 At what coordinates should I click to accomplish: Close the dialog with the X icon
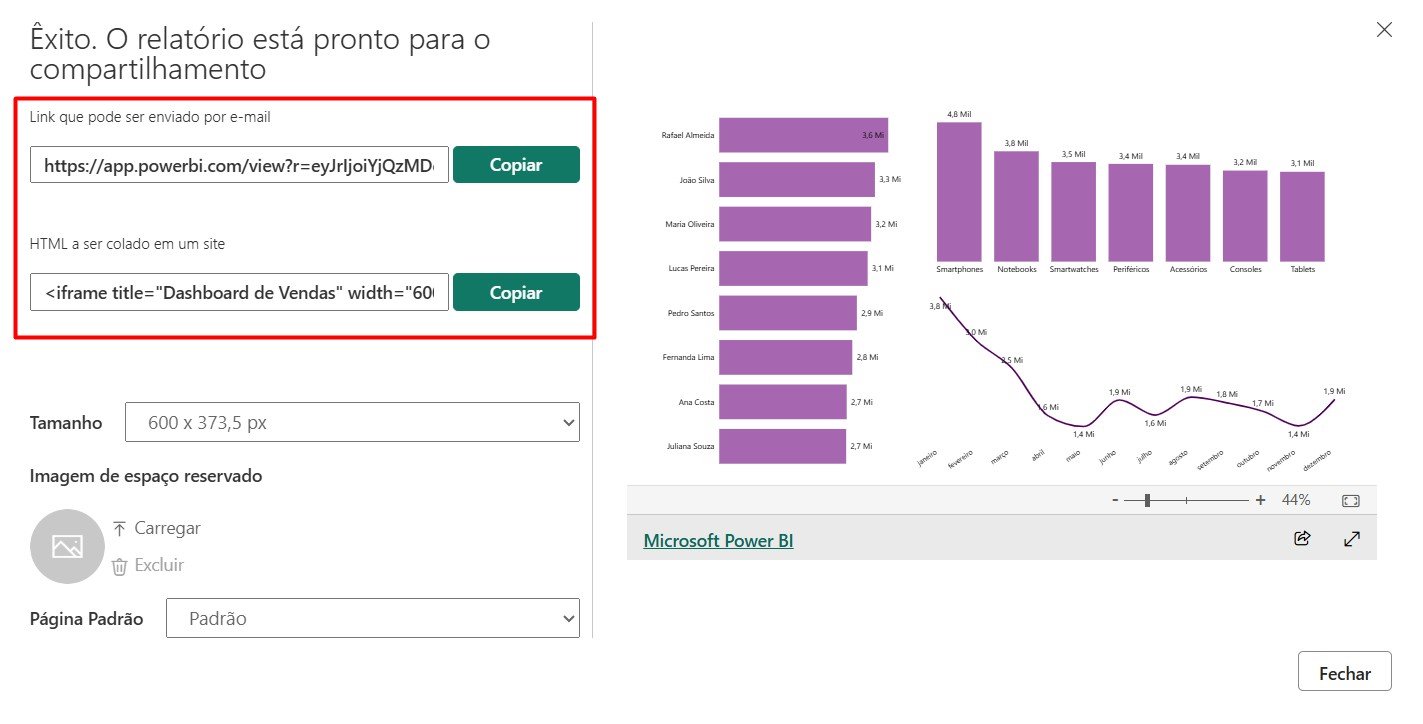pyautogui.click(x=1384, y=30)
